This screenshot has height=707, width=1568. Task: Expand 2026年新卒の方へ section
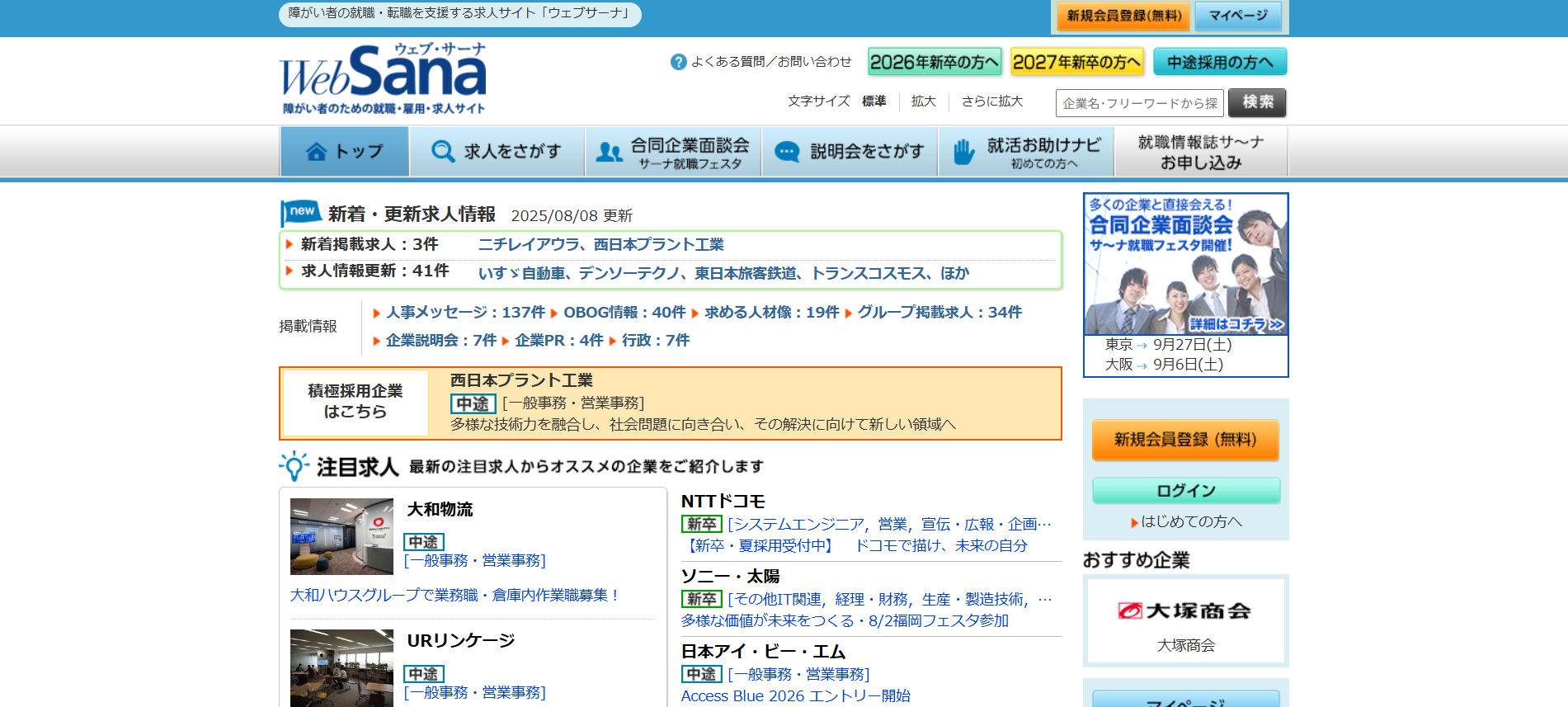pos(934,62)
